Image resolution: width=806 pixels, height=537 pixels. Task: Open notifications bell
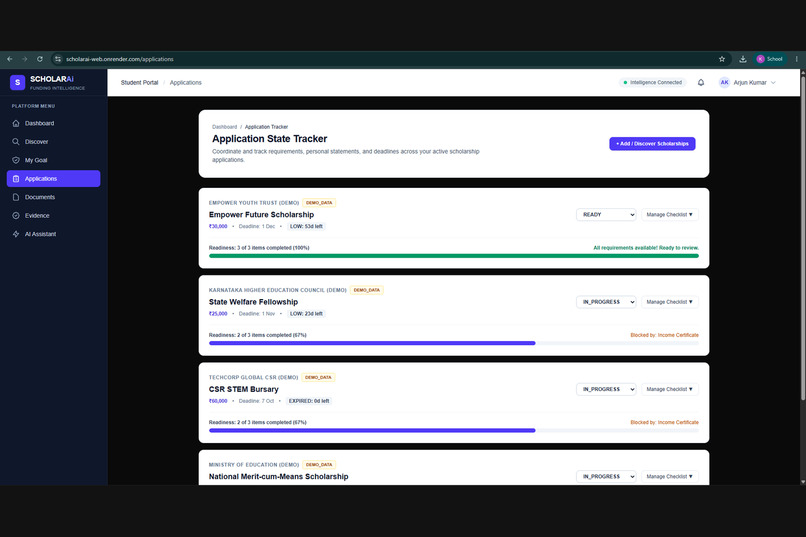pyautogui.click(x=701, y=83)
